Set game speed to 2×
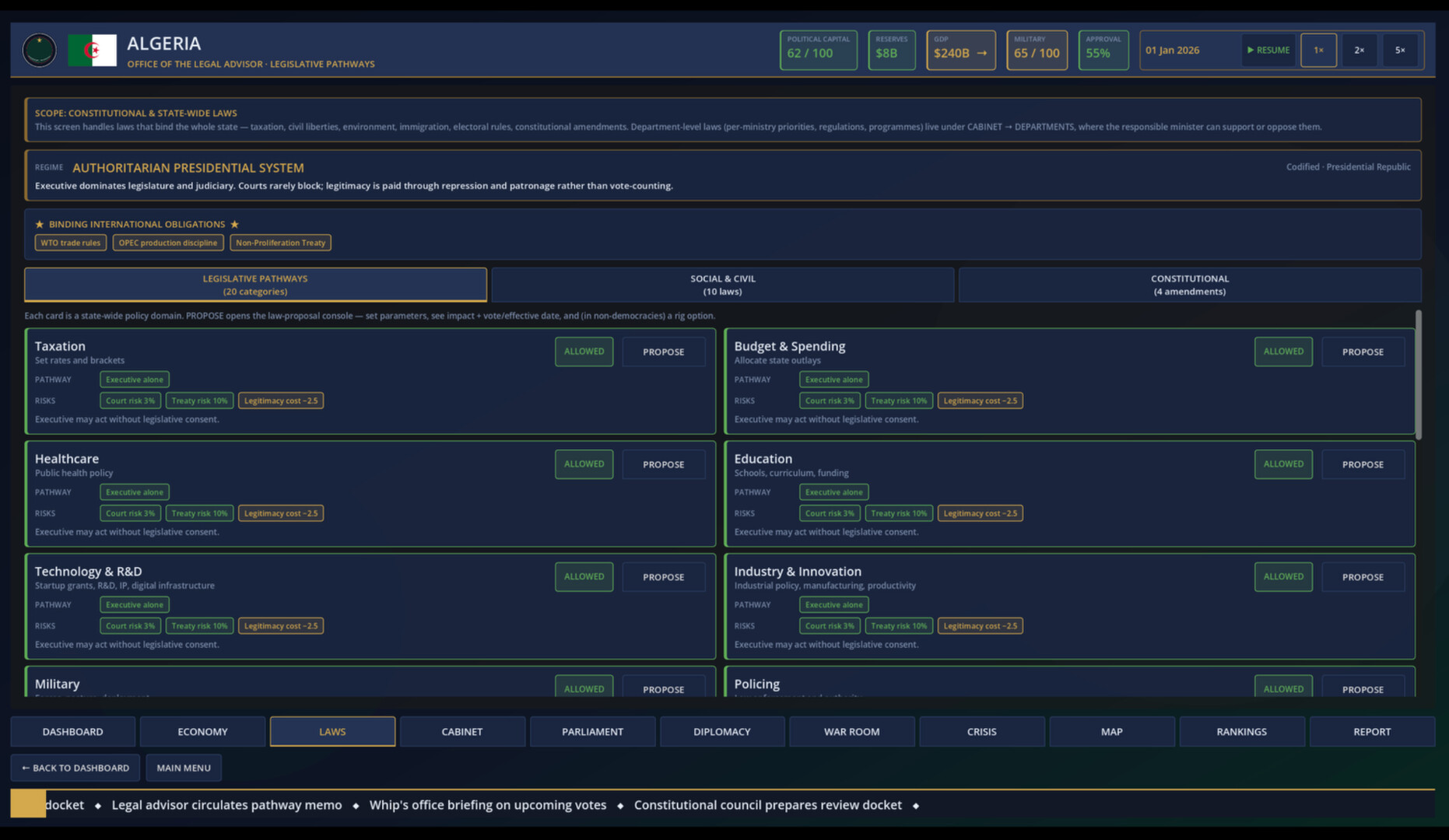The image size is (1449, 840). point(1359,50)
